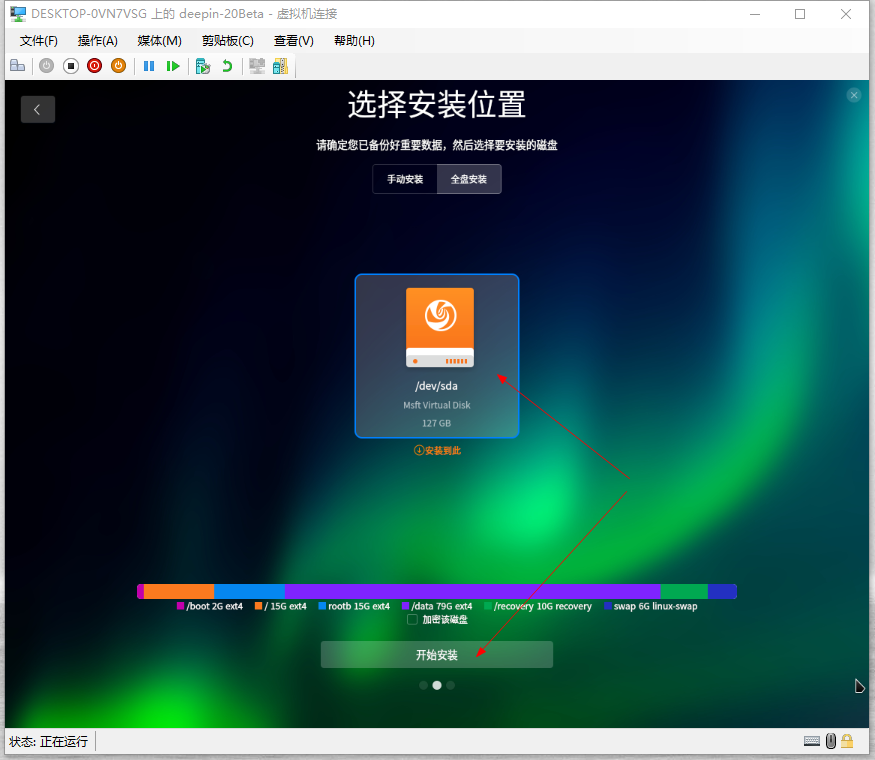
Task: Start the VM with the orange power icon
Action: point(118,65)
